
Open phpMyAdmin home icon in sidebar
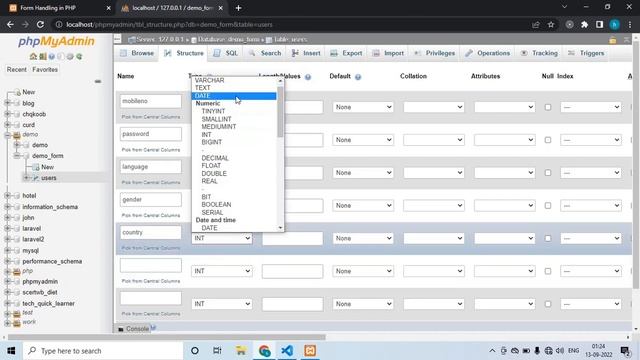point(33,56)
